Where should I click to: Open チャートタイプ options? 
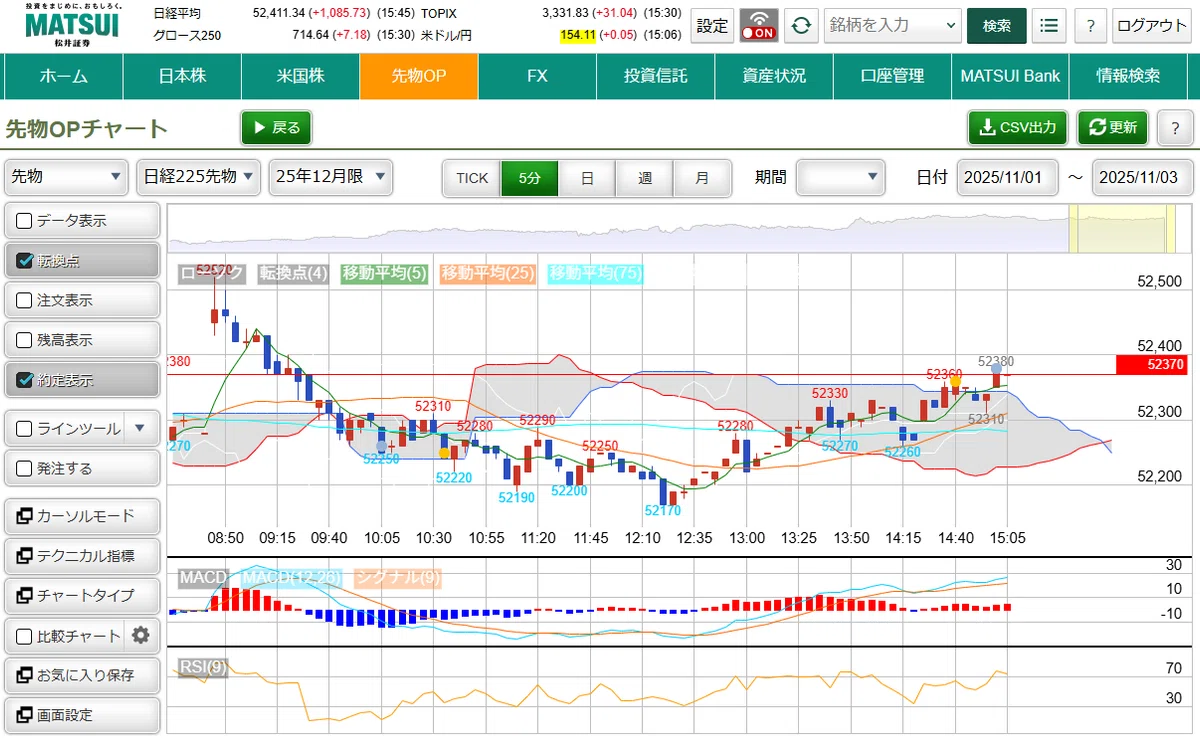click(x=82, y=596)
